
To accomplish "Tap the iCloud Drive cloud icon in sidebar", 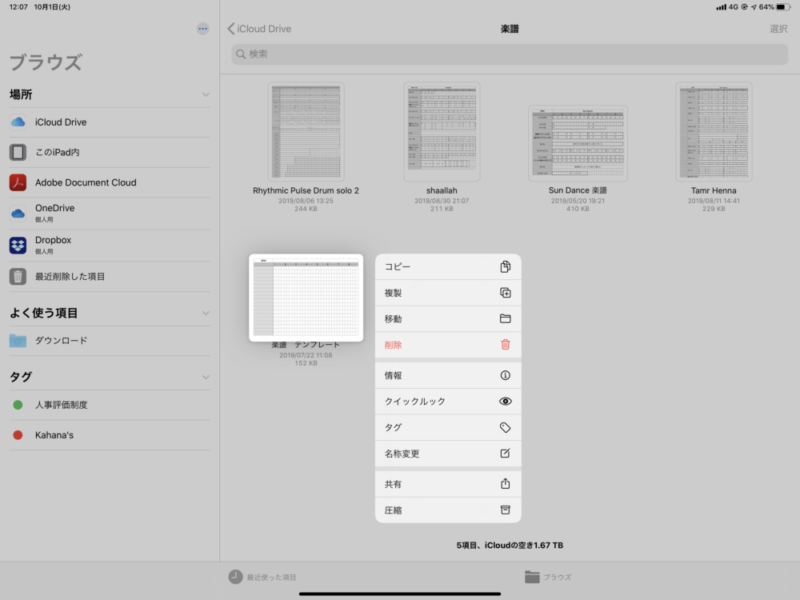I will [18, 122].
